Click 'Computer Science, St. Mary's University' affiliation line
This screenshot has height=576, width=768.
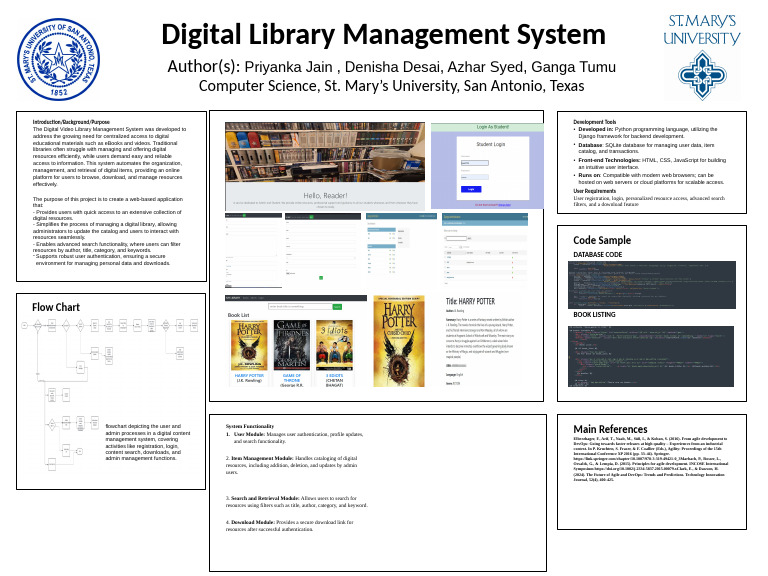[x=391, y=86]
